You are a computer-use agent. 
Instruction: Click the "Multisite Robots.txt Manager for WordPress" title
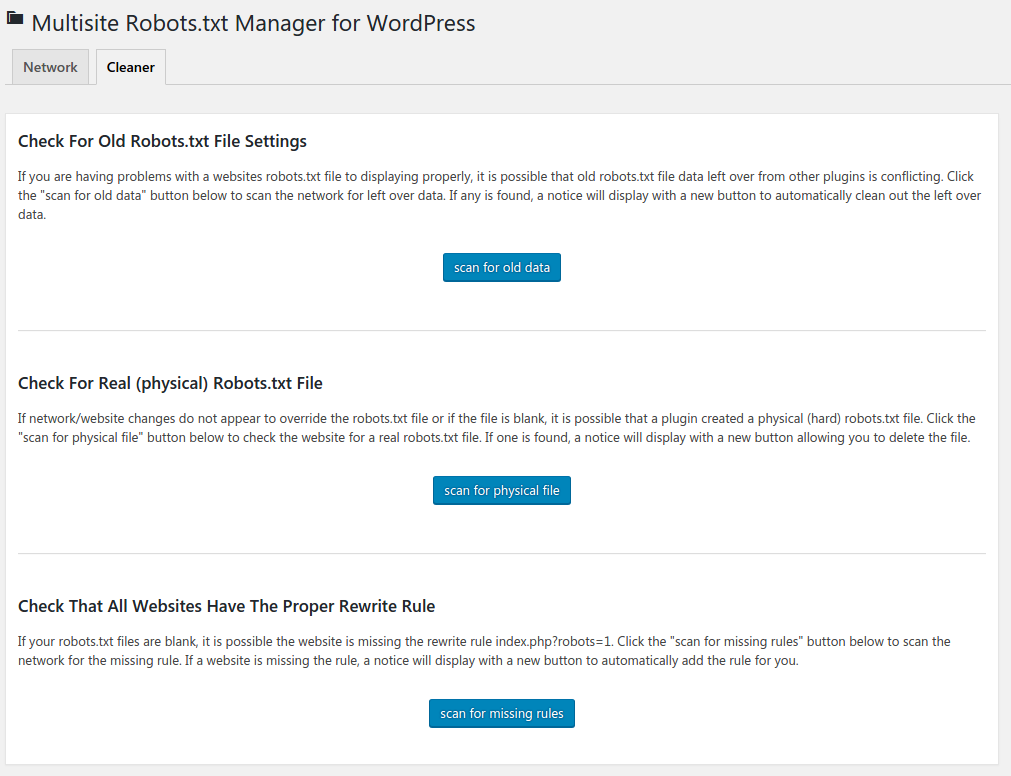tap(253, 22)
